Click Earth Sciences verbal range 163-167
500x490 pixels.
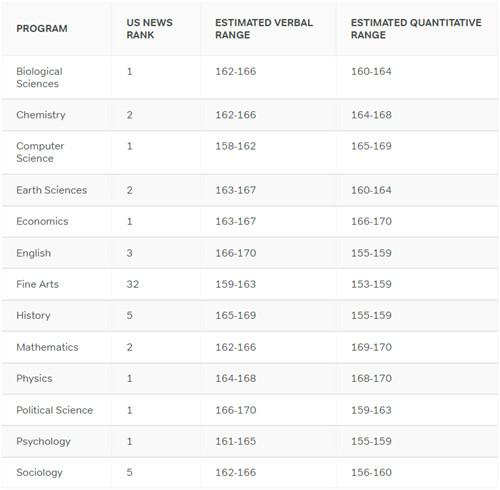pos(236,190)
